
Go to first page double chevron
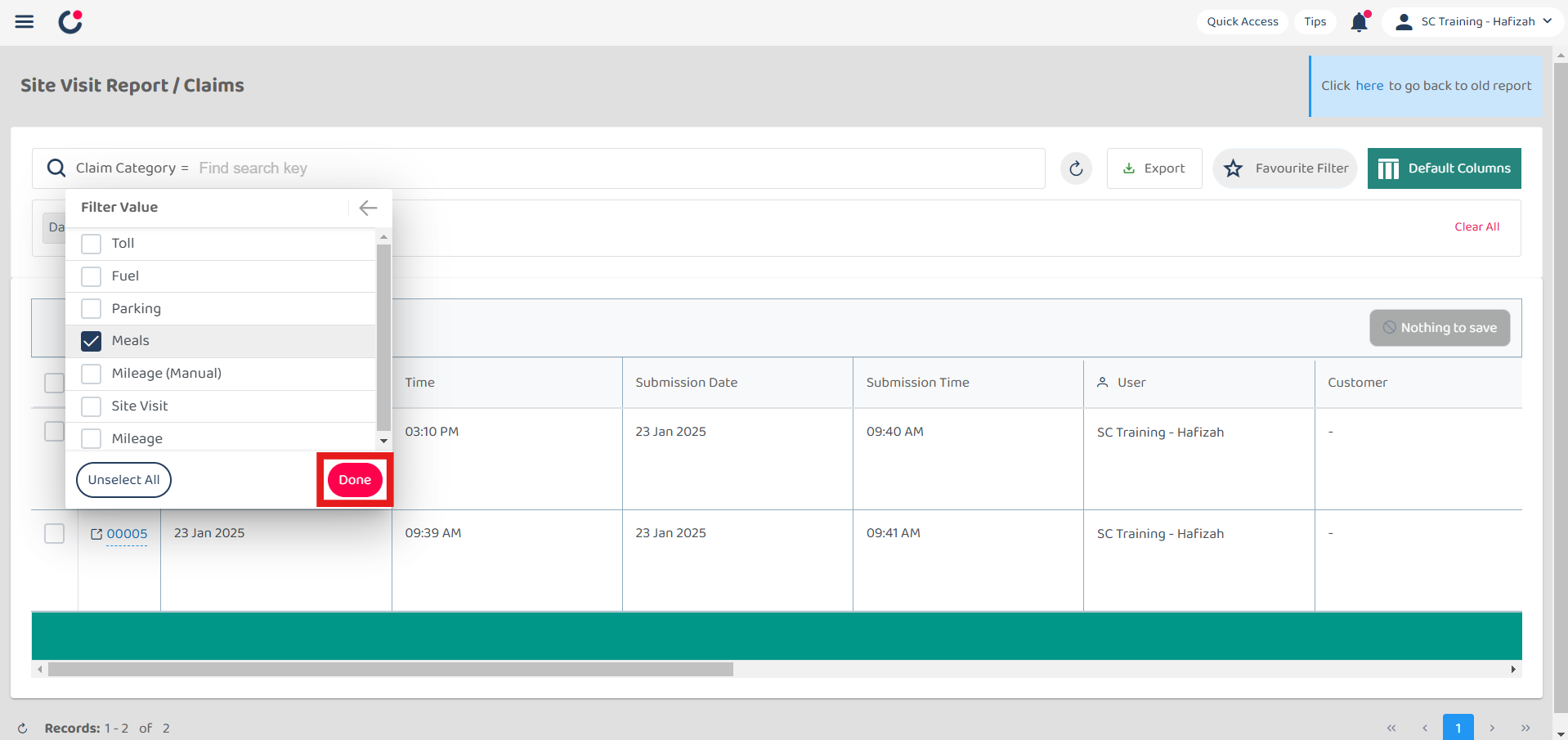[1391, 728]
